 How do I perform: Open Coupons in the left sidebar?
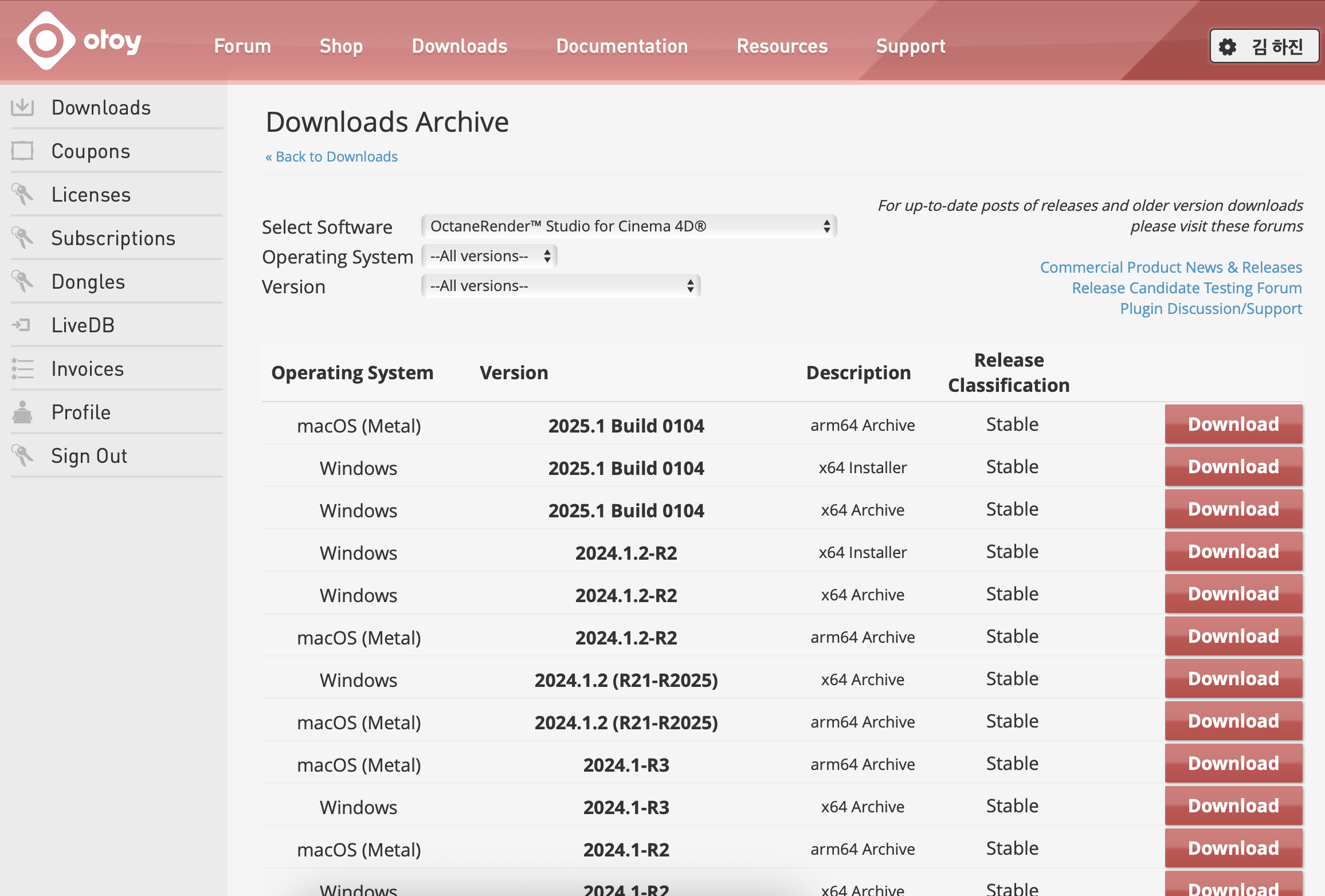(117, 151)
